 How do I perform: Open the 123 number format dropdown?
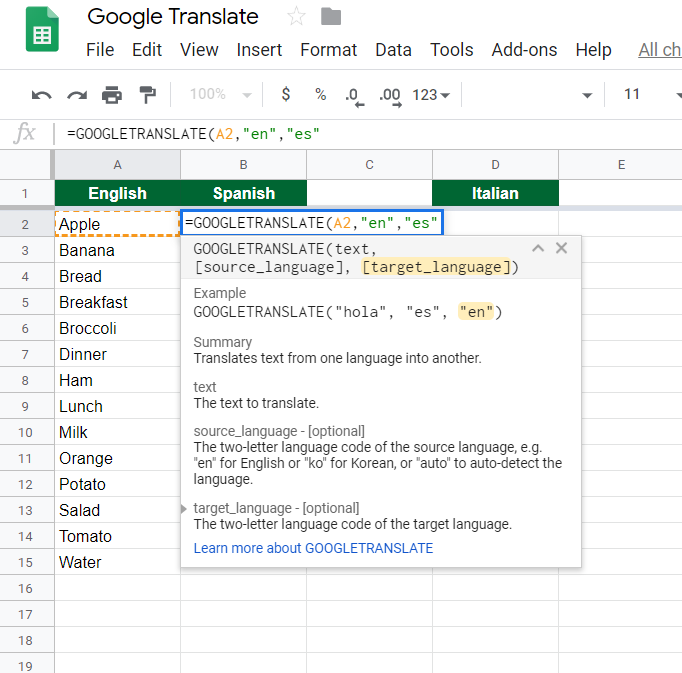coord(431,95)
